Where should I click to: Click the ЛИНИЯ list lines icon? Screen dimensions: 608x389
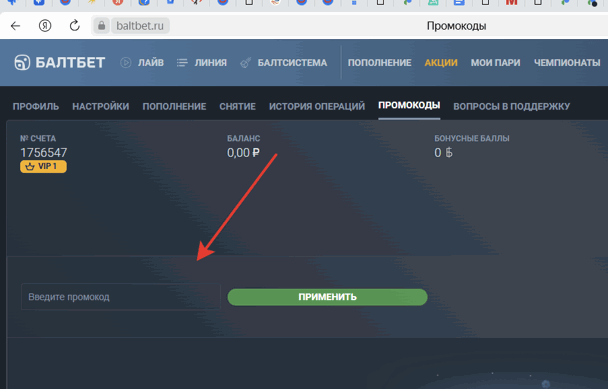182,62
